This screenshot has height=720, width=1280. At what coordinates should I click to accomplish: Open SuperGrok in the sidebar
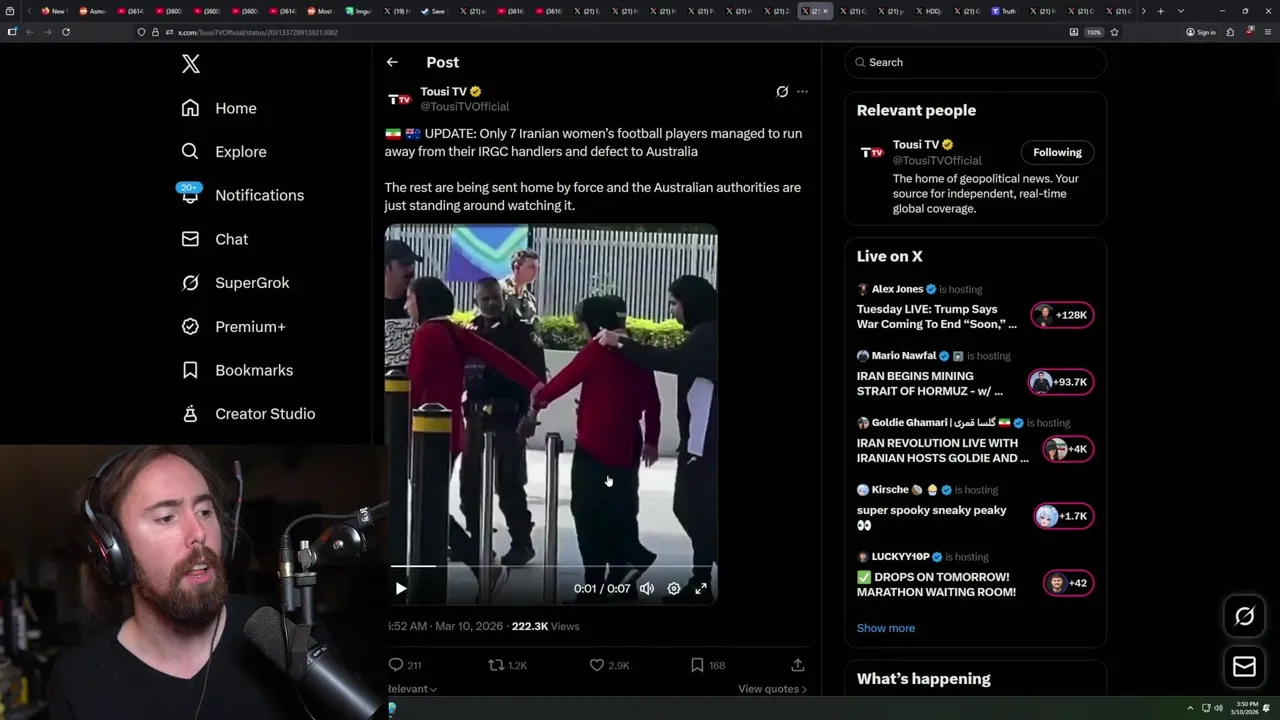coord(235,283)
